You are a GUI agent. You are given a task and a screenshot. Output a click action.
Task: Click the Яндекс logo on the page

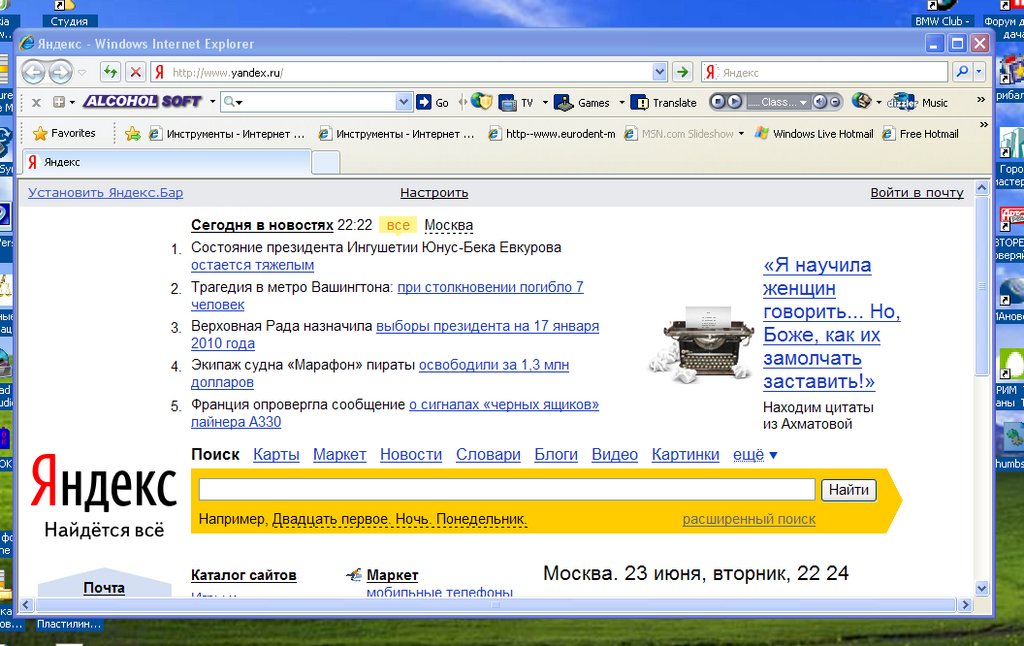point(104,483)
